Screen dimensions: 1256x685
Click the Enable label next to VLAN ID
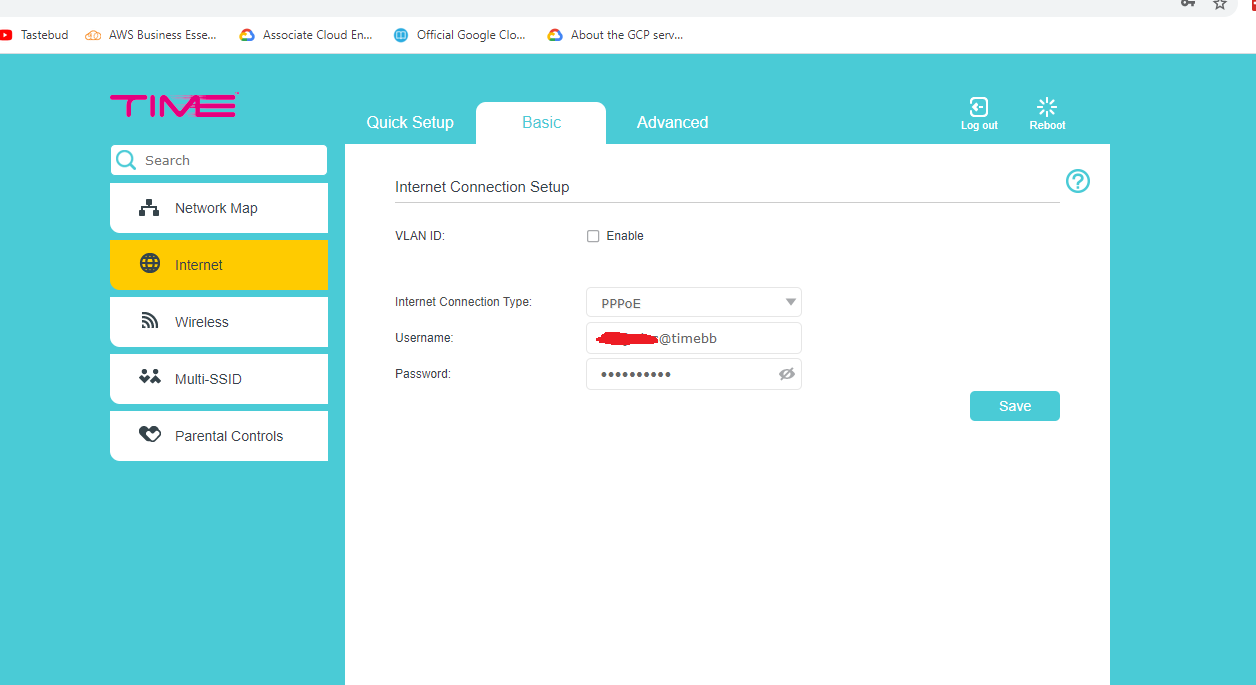coord(625,236)
